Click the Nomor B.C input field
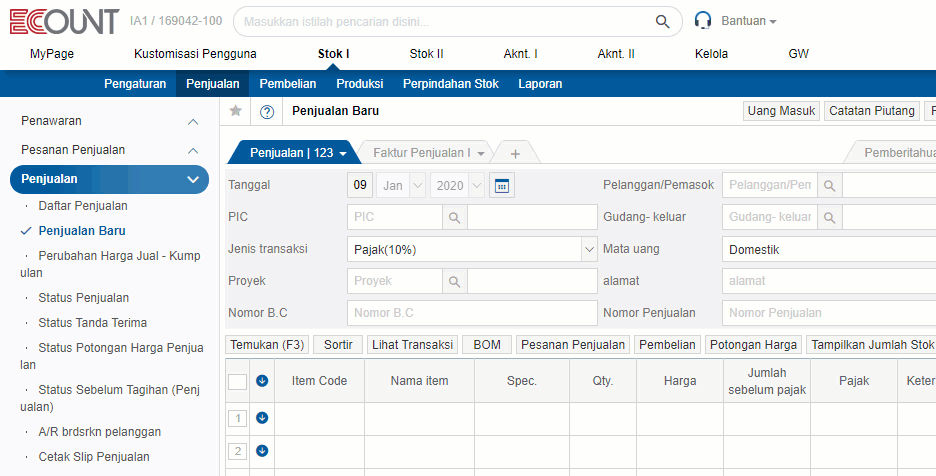The image size is (936, 476). (472, 313)
